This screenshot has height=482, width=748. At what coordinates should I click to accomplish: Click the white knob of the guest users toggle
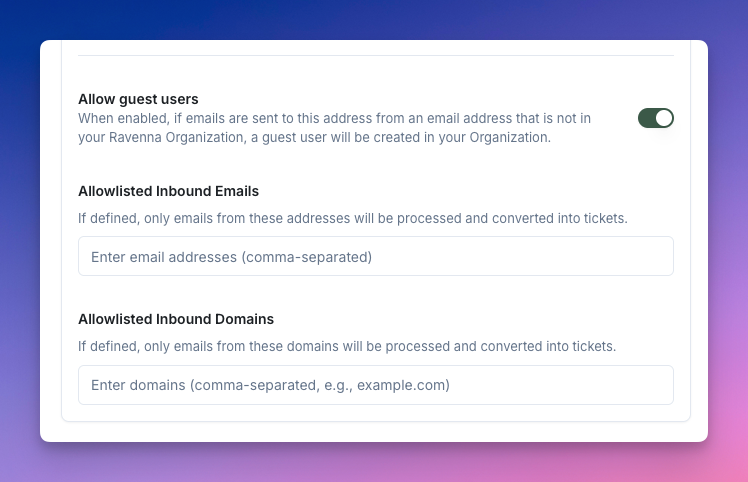664,118
